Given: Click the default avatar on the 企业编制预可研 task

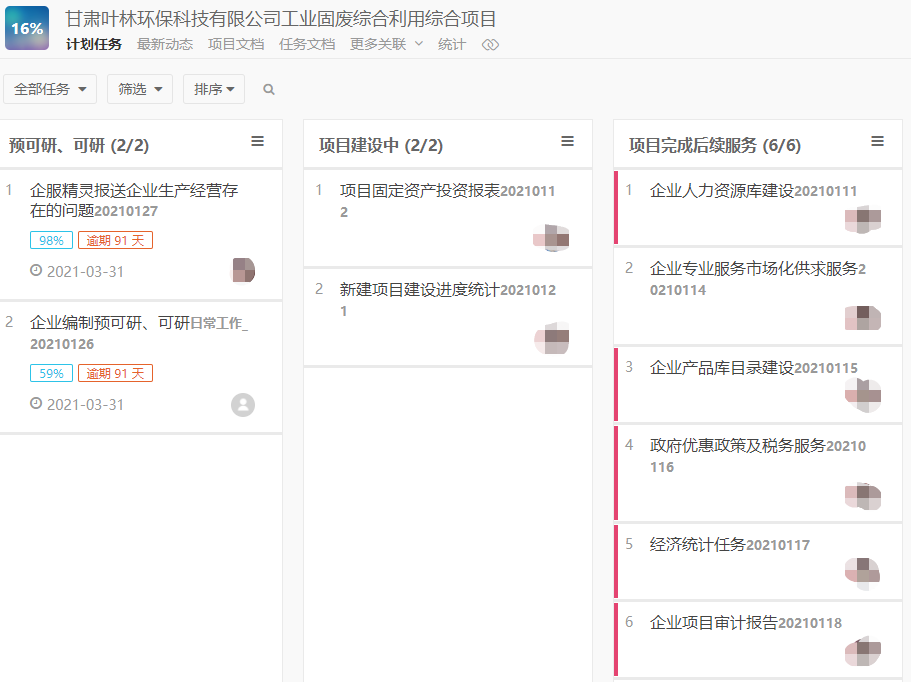Looking at the screenshot, I should point(243,405).
